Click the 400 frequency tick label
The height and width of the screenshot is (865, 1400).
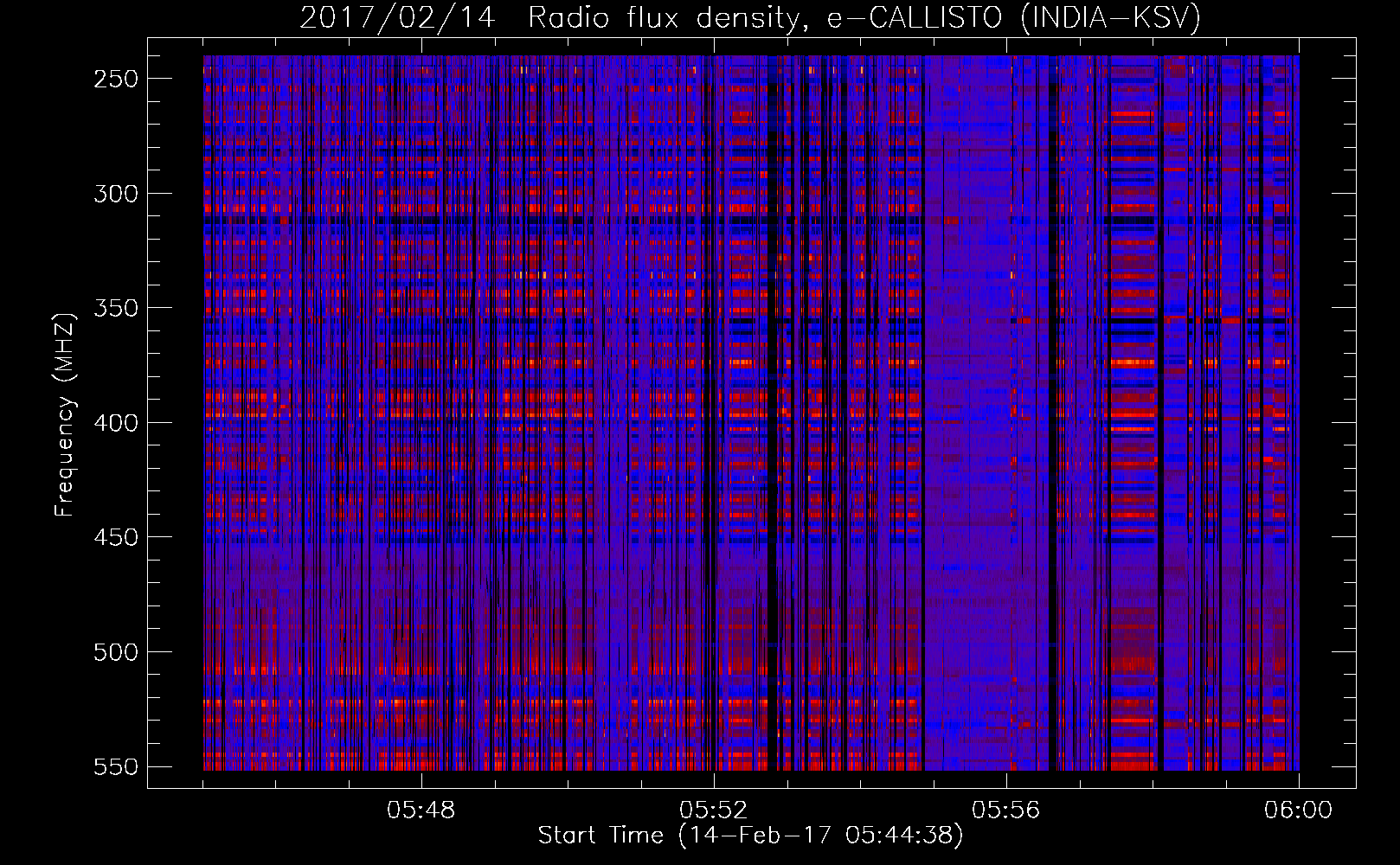tap(115, 423)
